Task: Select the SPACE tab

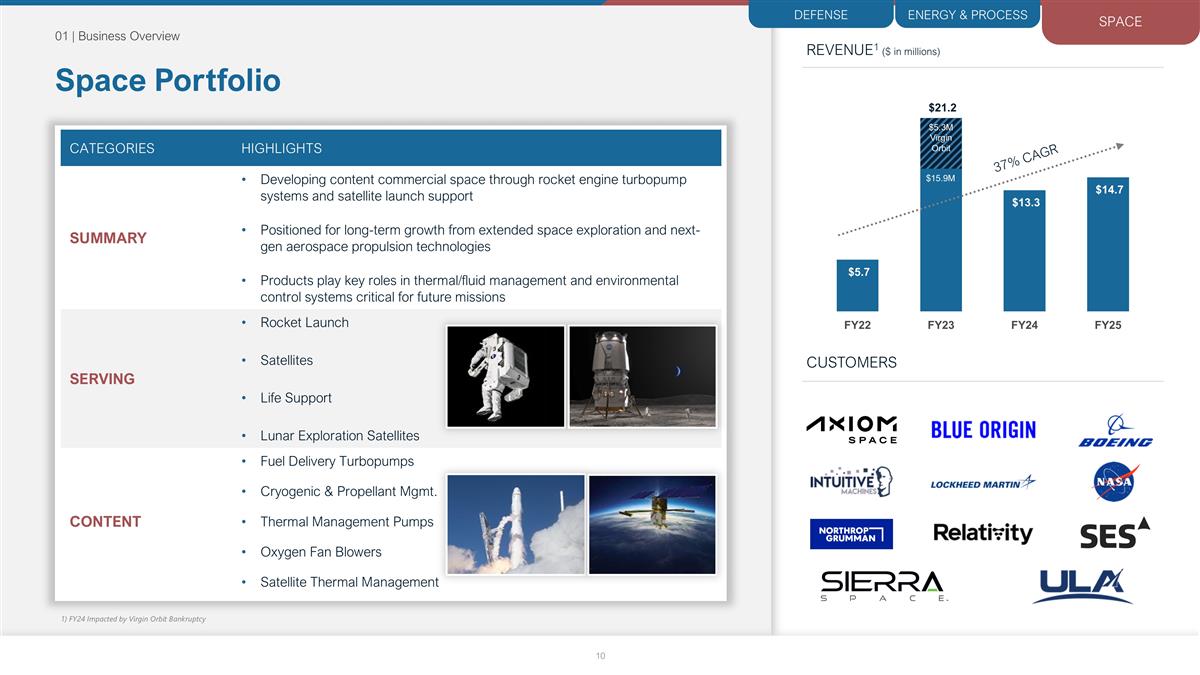Action: point(1119,21)
